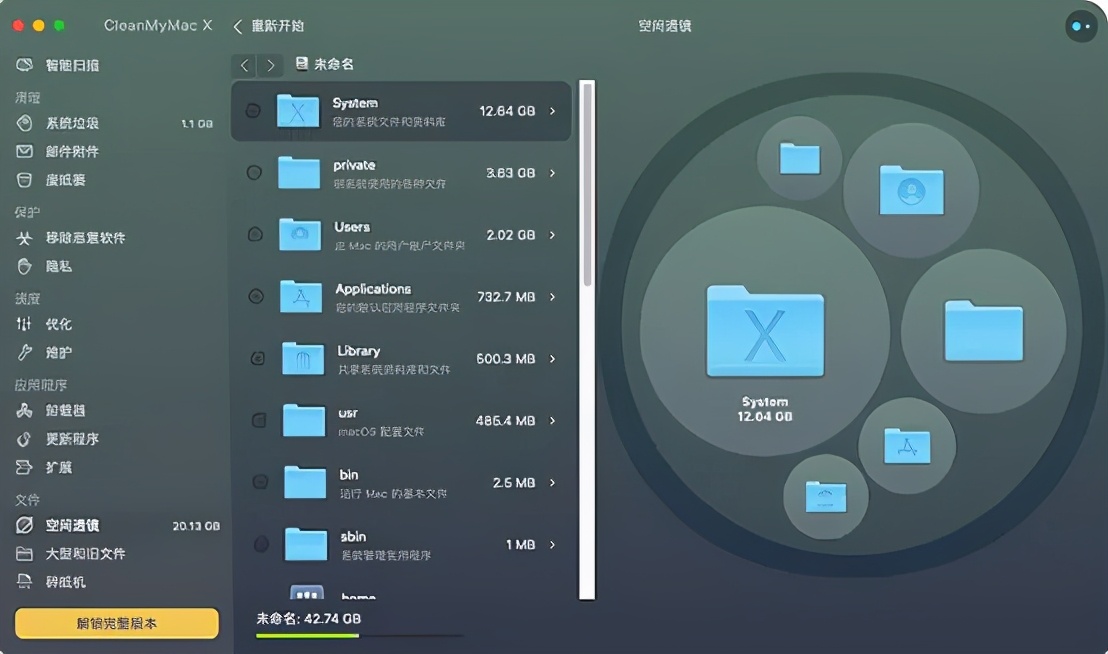This screenshot has height=654, width=1108.
Task: Open Uninstaller icon in sidebar
Action: 25,410
